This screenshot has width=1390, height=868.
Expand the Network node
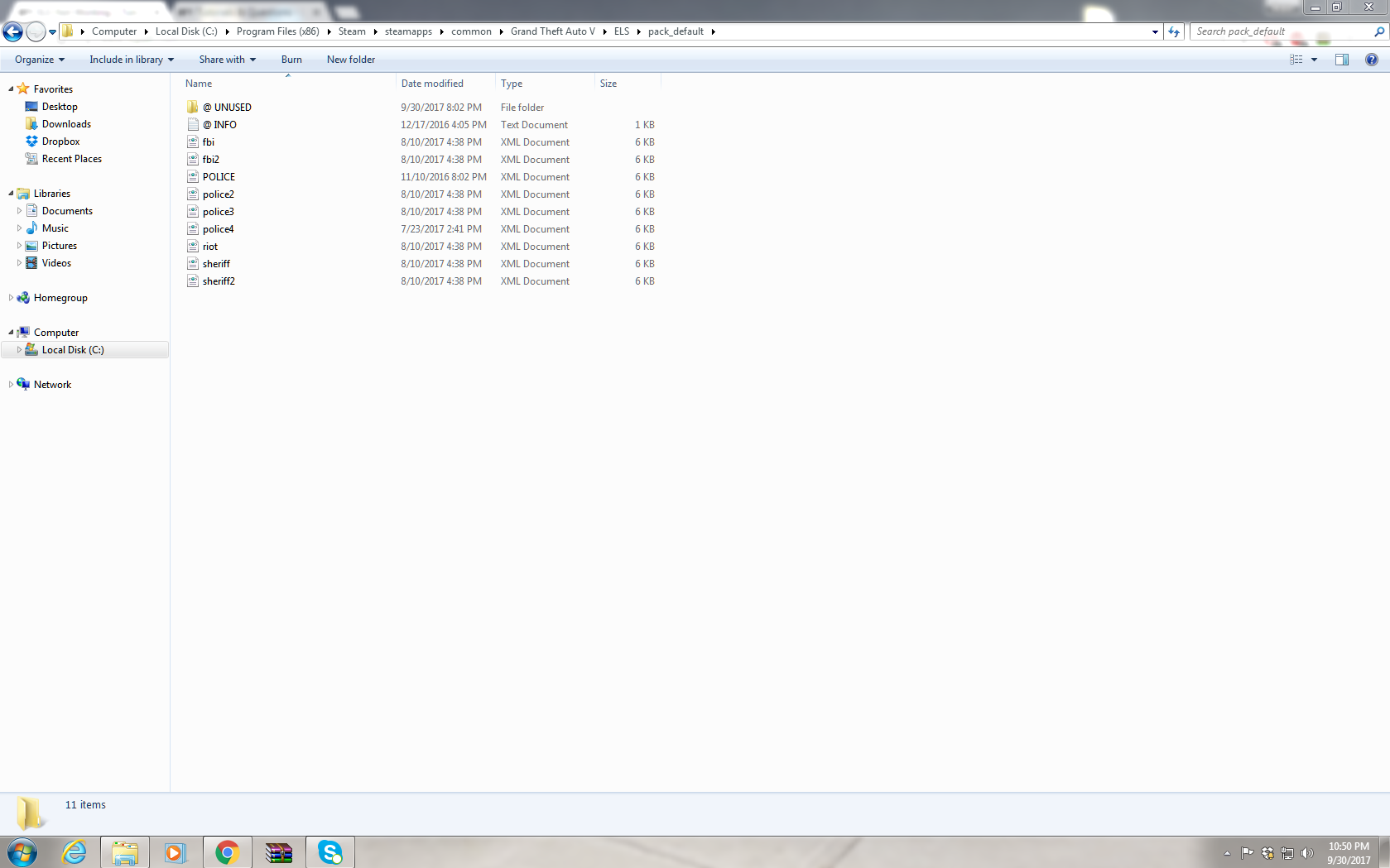tap(11, 385)
